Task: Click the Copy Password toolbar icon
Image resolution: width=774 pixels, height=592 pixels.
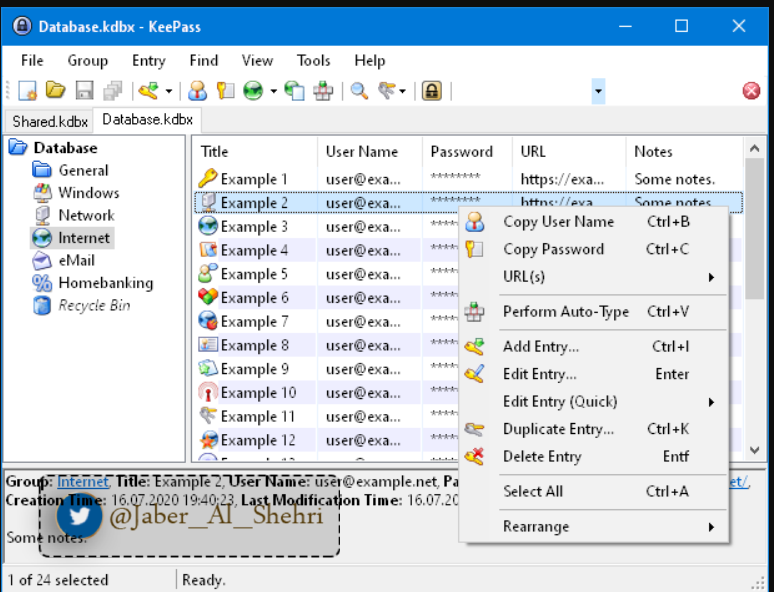Action: 225,91
